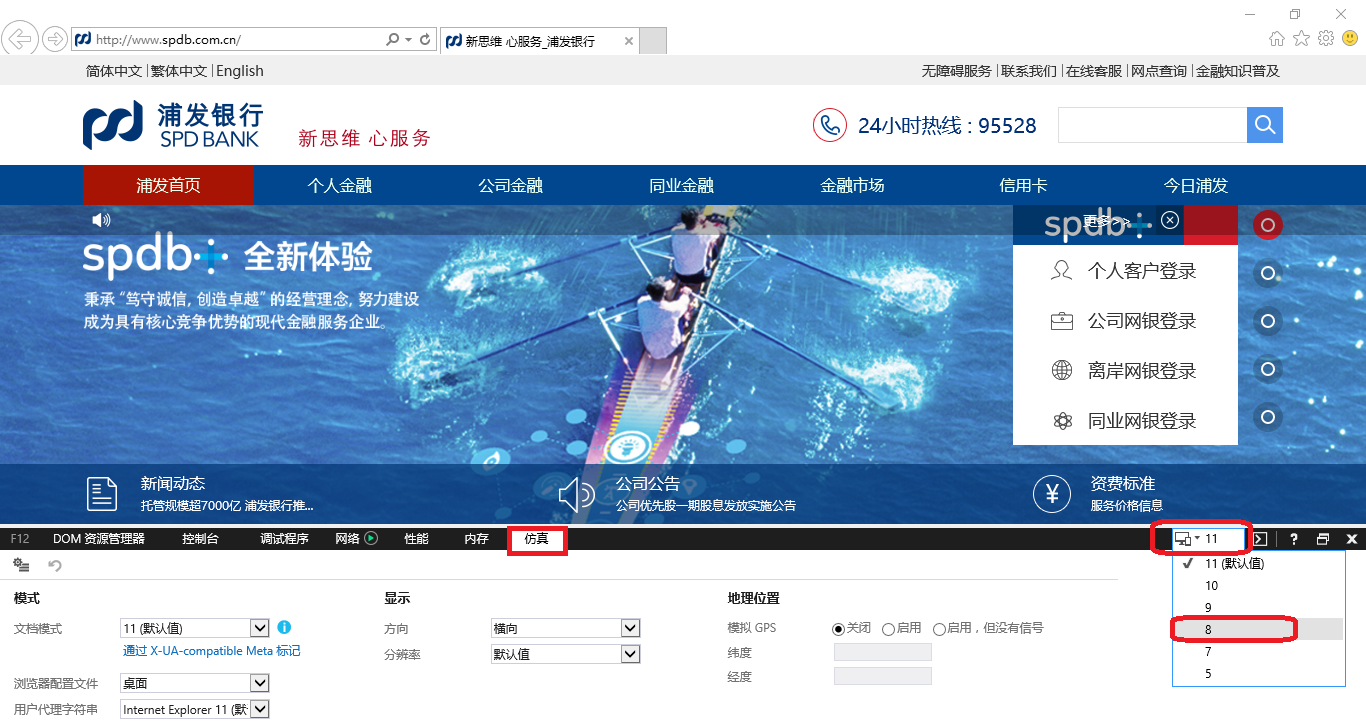Click the 新闻动态 document icon

click(102, 494)
